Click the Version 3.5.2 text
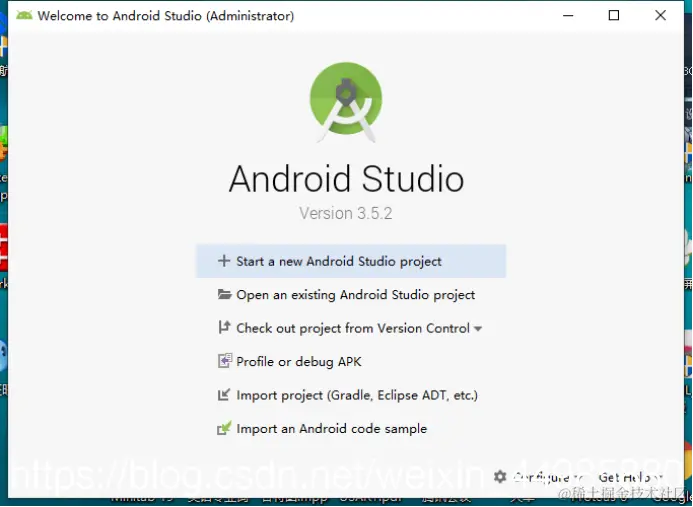This screenshot has width=693, height=507. tap(346, 213)
